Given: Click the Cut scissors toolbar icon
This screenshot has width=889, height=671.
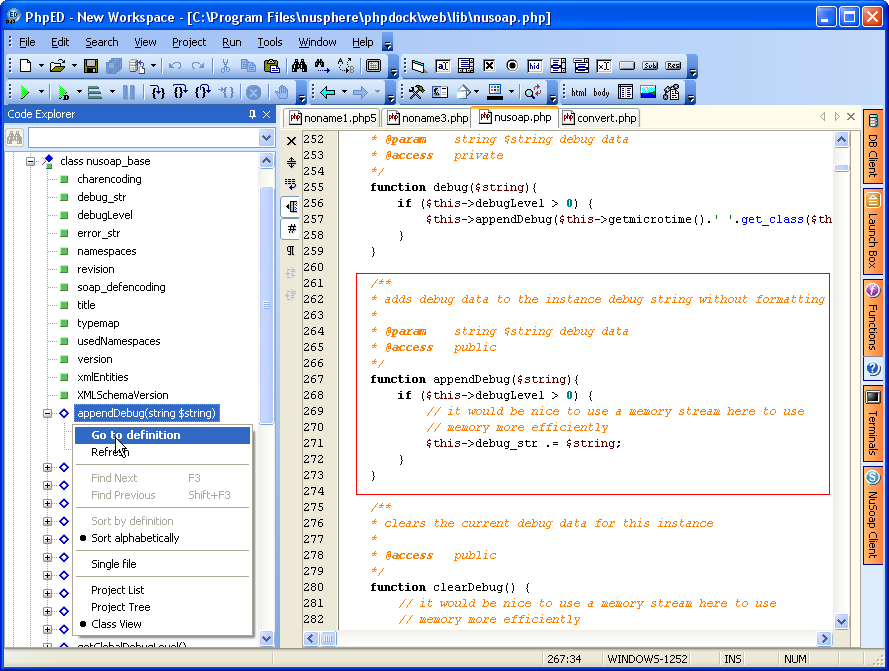Looking at the screenshot, I should [225, 66].
